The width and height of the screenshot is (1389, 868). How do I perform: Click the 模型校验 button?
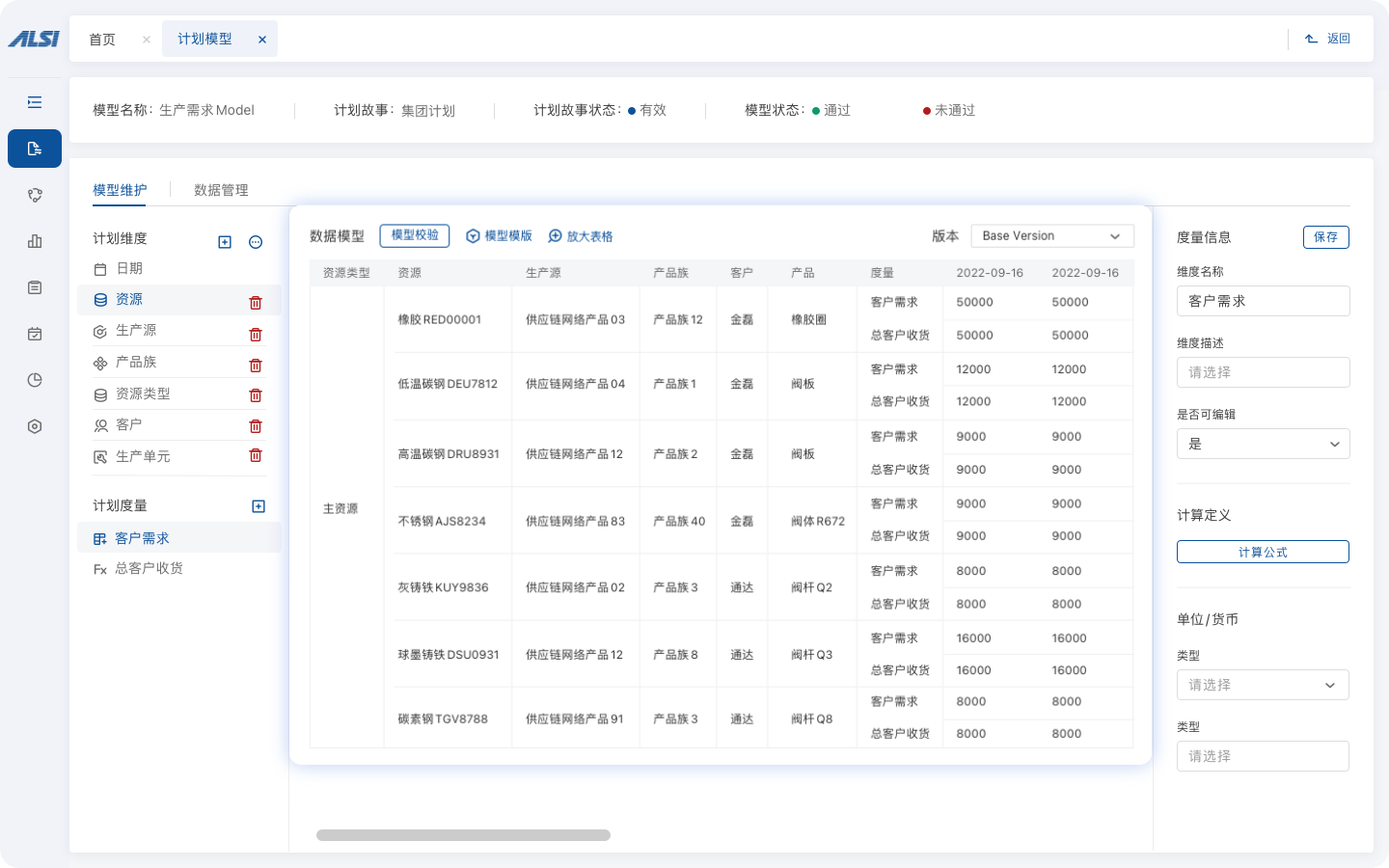click(x=414, y=235)
